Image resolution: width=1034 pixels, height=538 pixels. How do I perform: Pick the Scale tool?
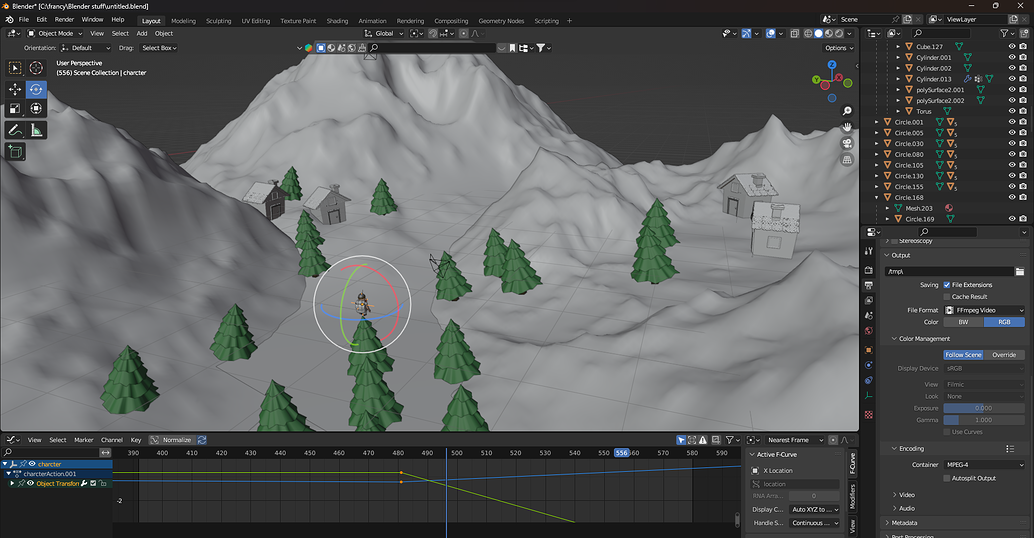[x=15, y=108]
